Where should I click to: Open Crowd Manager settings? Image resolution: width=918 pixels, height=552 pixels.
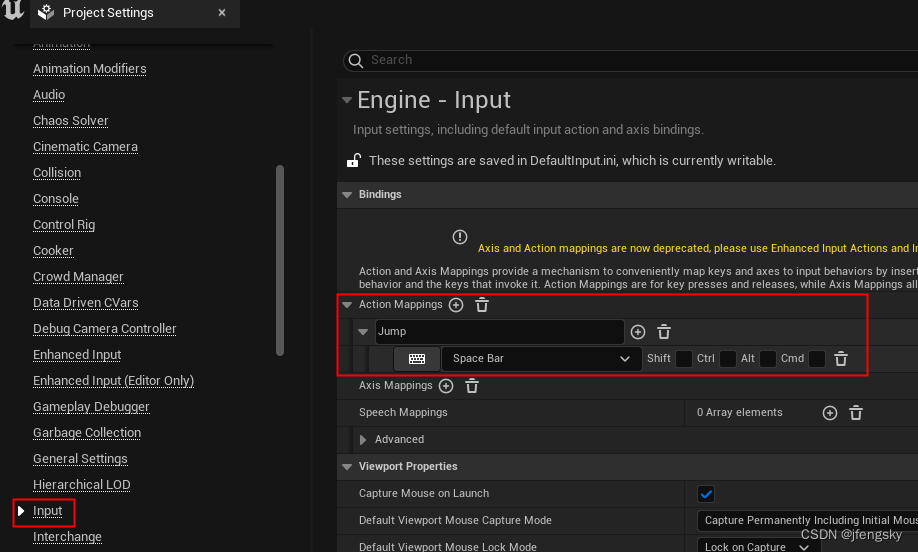(x=78, y=277)
